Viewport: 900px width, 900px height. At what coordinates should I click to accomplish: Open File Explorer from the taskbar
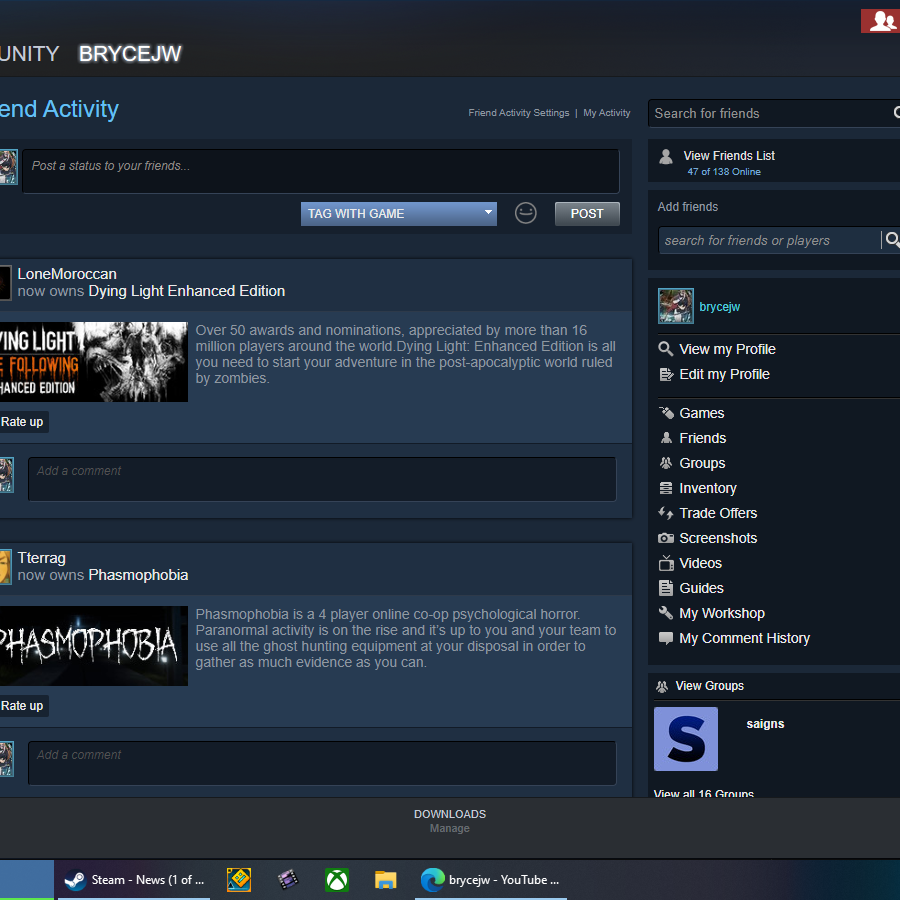coord(386,880)
